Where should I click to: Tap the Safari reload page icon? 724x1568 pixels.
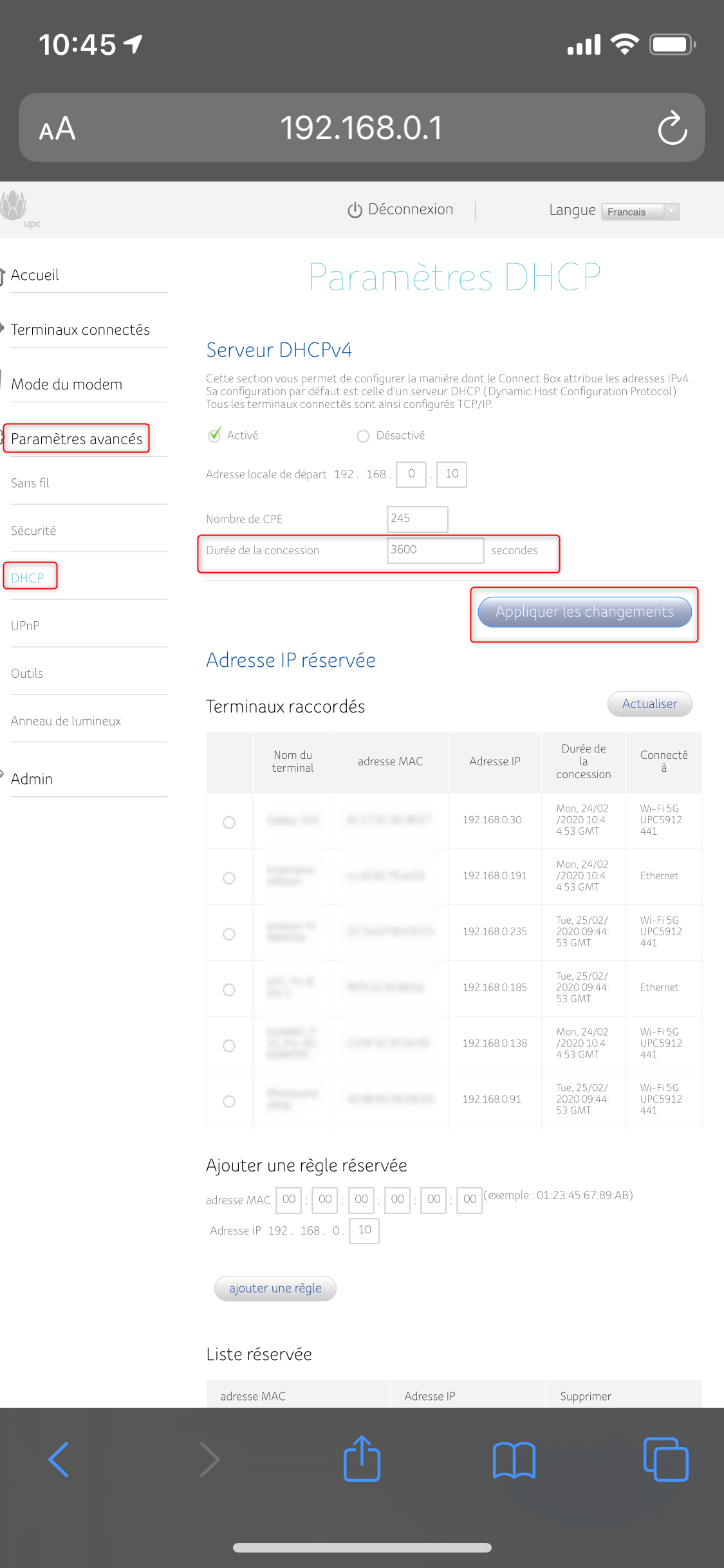[x=673, y=128]
